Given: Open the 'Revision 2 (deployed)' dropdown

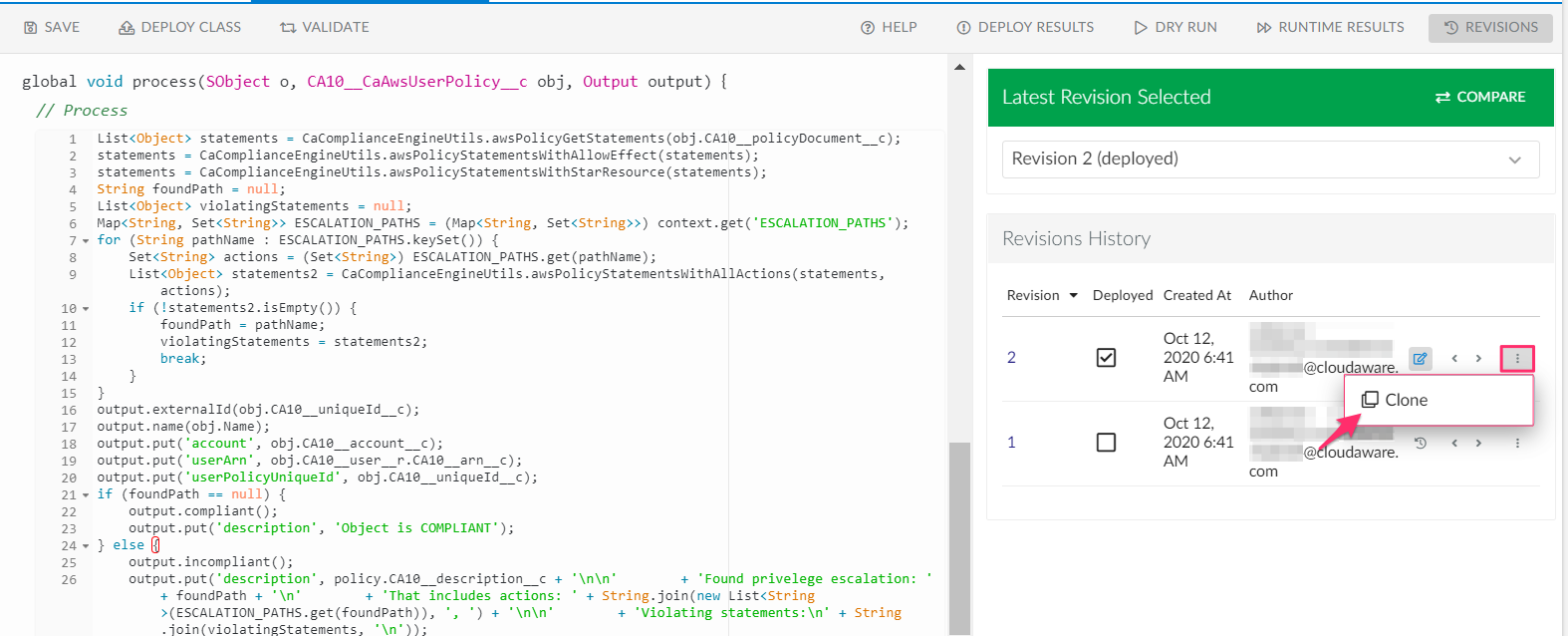Looking at the screenshot, I should point(1270,159).
